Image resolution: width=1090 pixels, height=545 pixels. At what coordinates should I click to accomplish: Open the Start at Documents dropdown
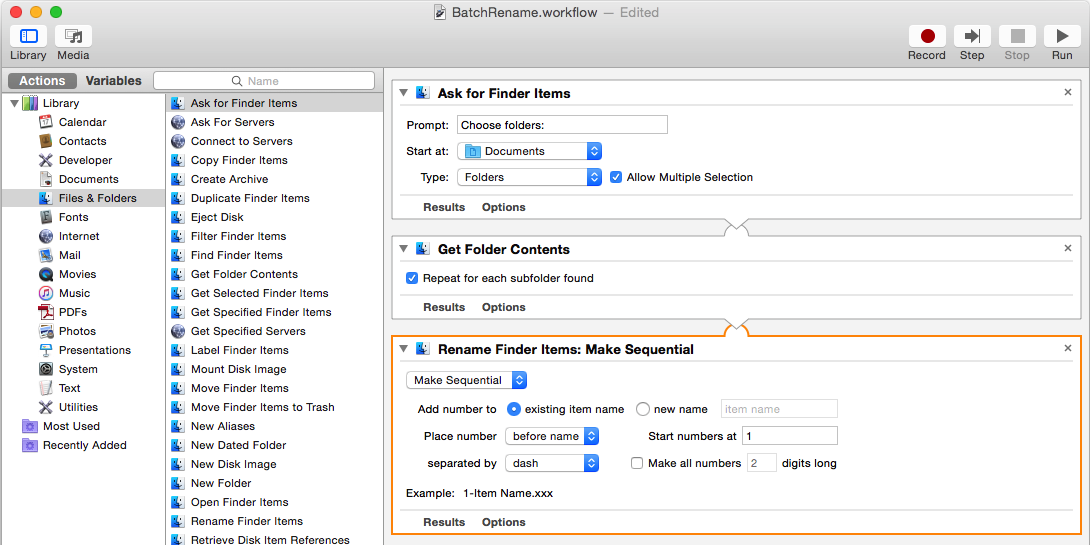[530, 151]
